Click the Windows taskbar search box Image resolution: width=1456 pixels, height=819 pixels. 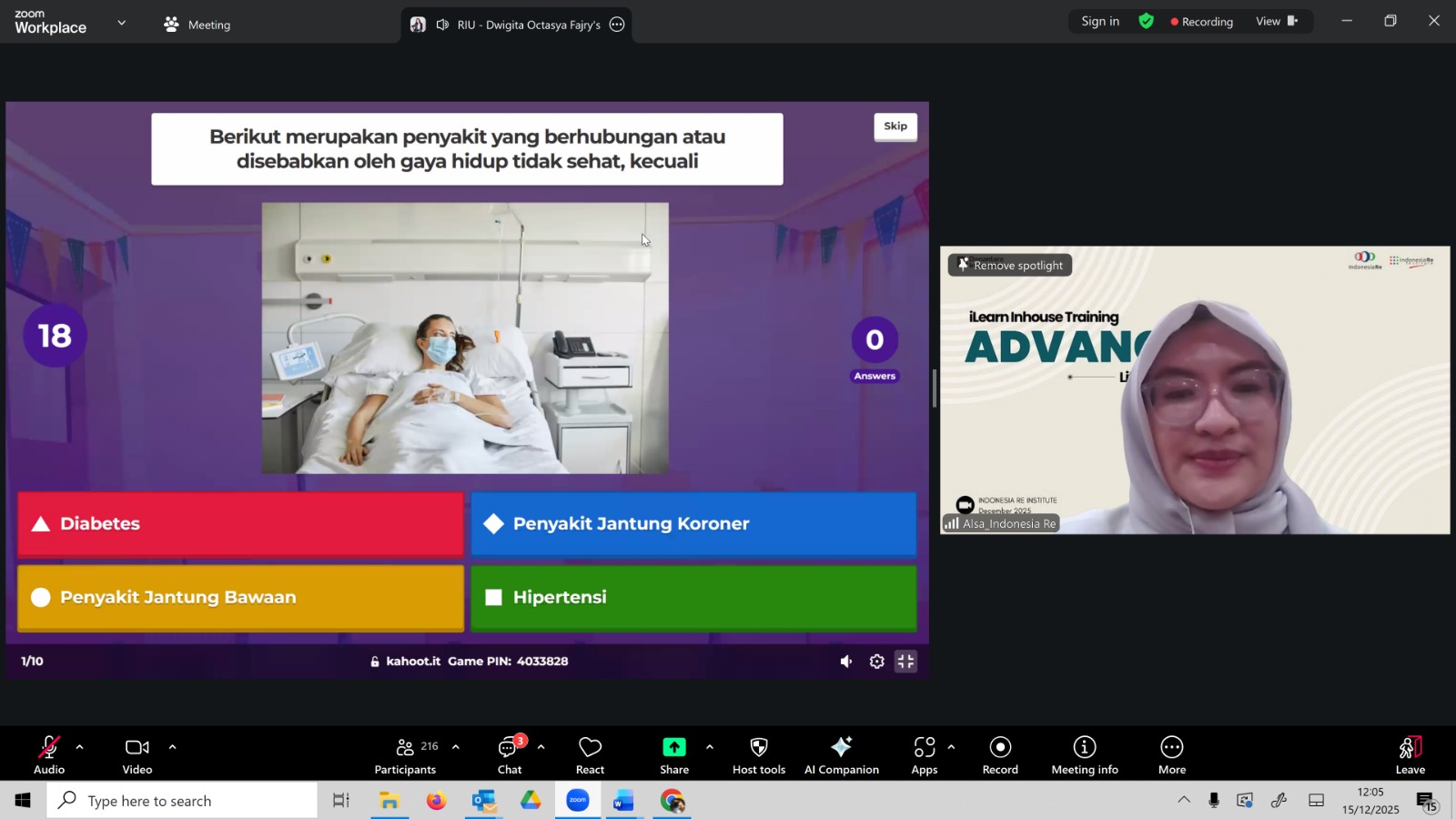[x=182, y=801]
